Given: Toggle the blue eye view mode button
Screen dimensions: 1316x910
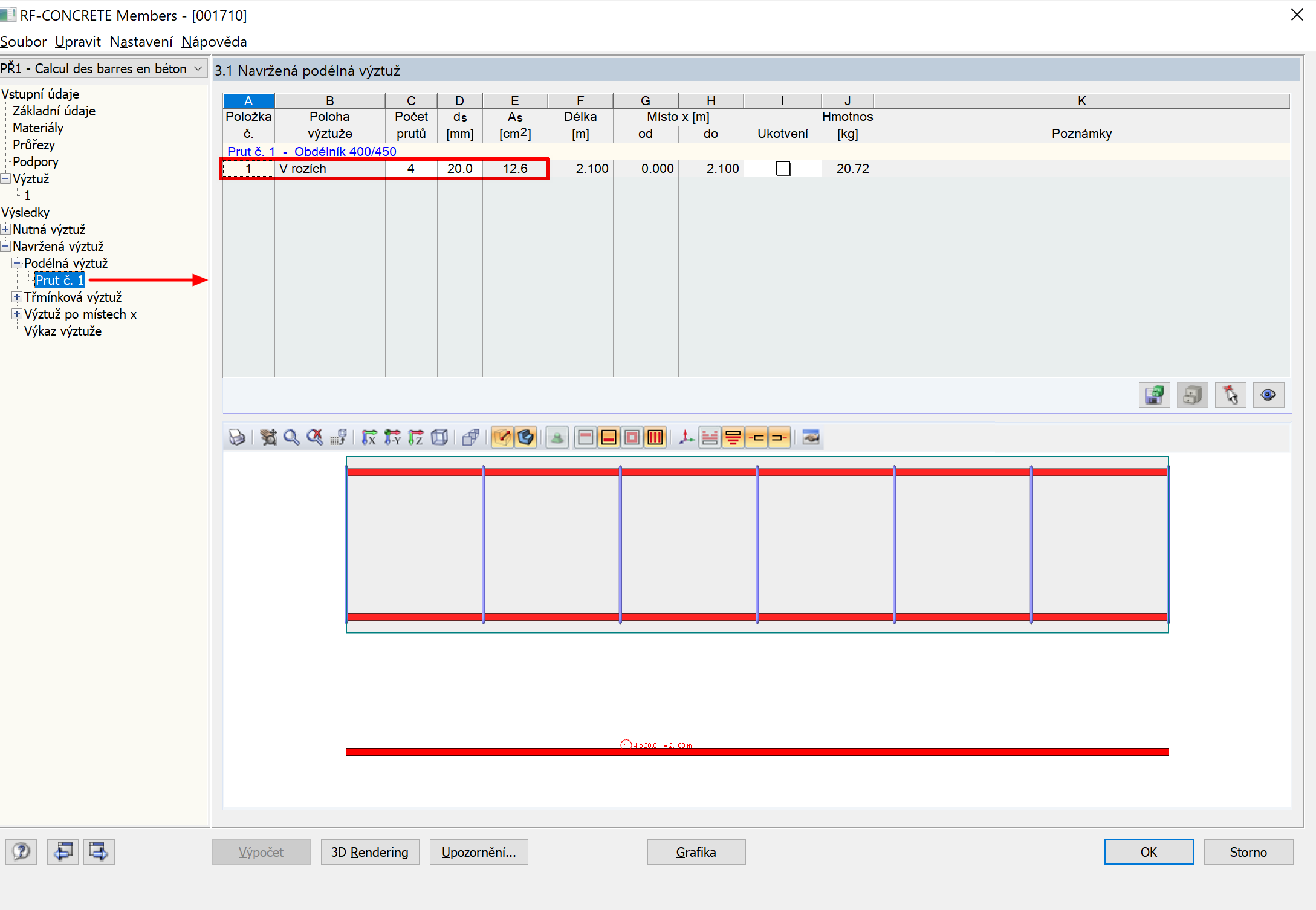Looking at the screenshot, I should pos(1268,395).
